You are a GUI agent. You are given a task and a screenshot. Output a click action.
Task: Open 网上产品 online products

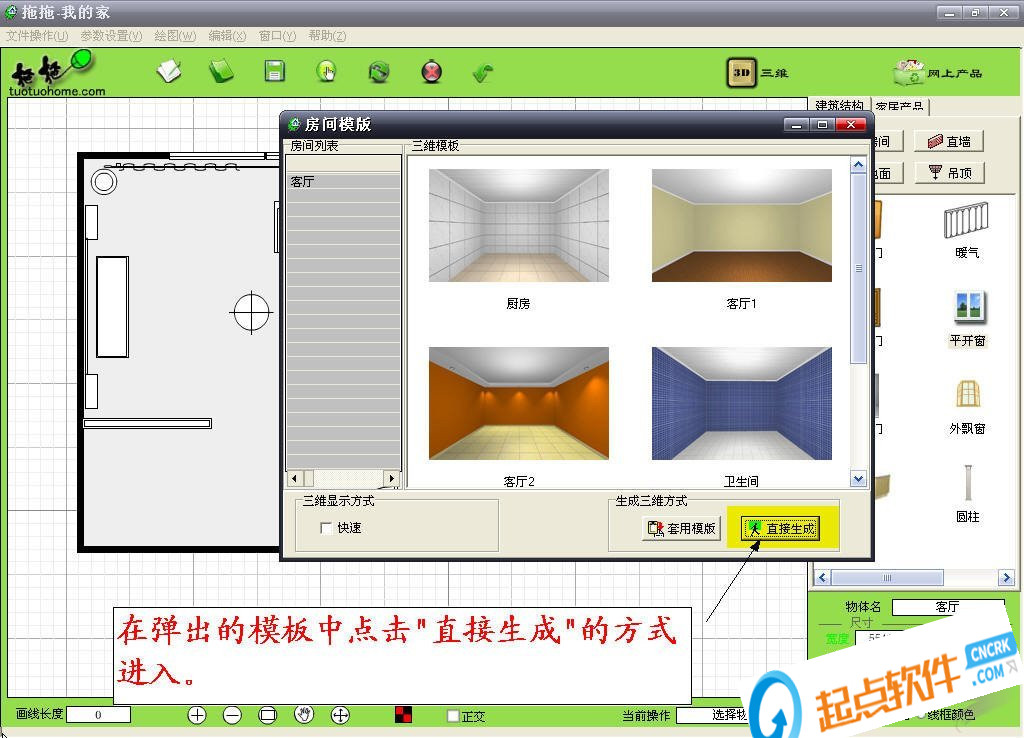tap(938, 72)
